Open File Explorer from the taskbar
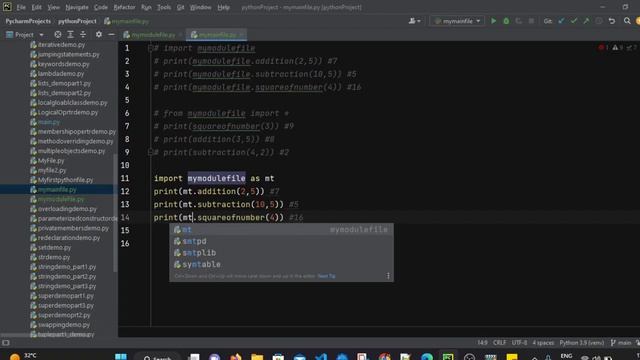Viewport: 640px width, 360px height. pyautogui.click(x=257, y=357)
